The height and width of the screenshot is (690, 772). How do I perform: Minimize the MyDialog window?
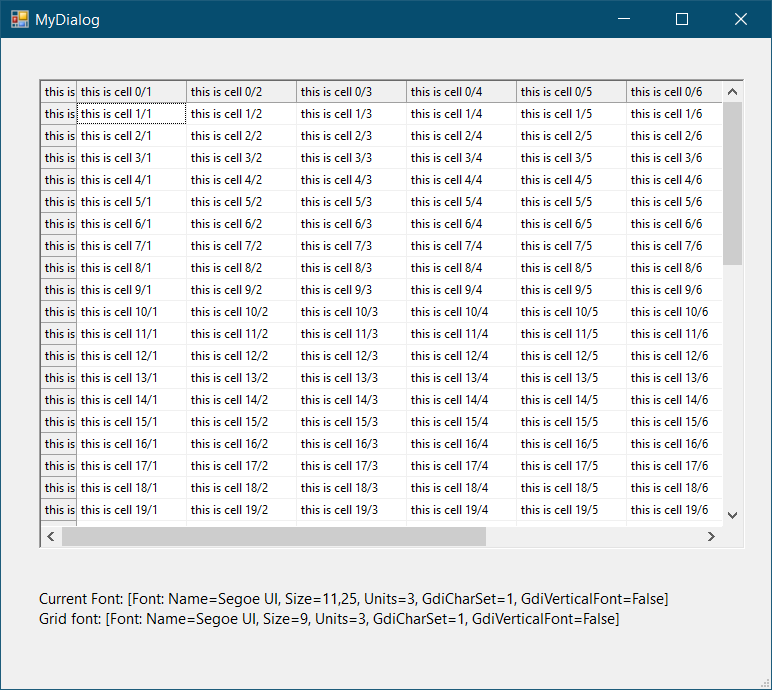tap(624, 19)
